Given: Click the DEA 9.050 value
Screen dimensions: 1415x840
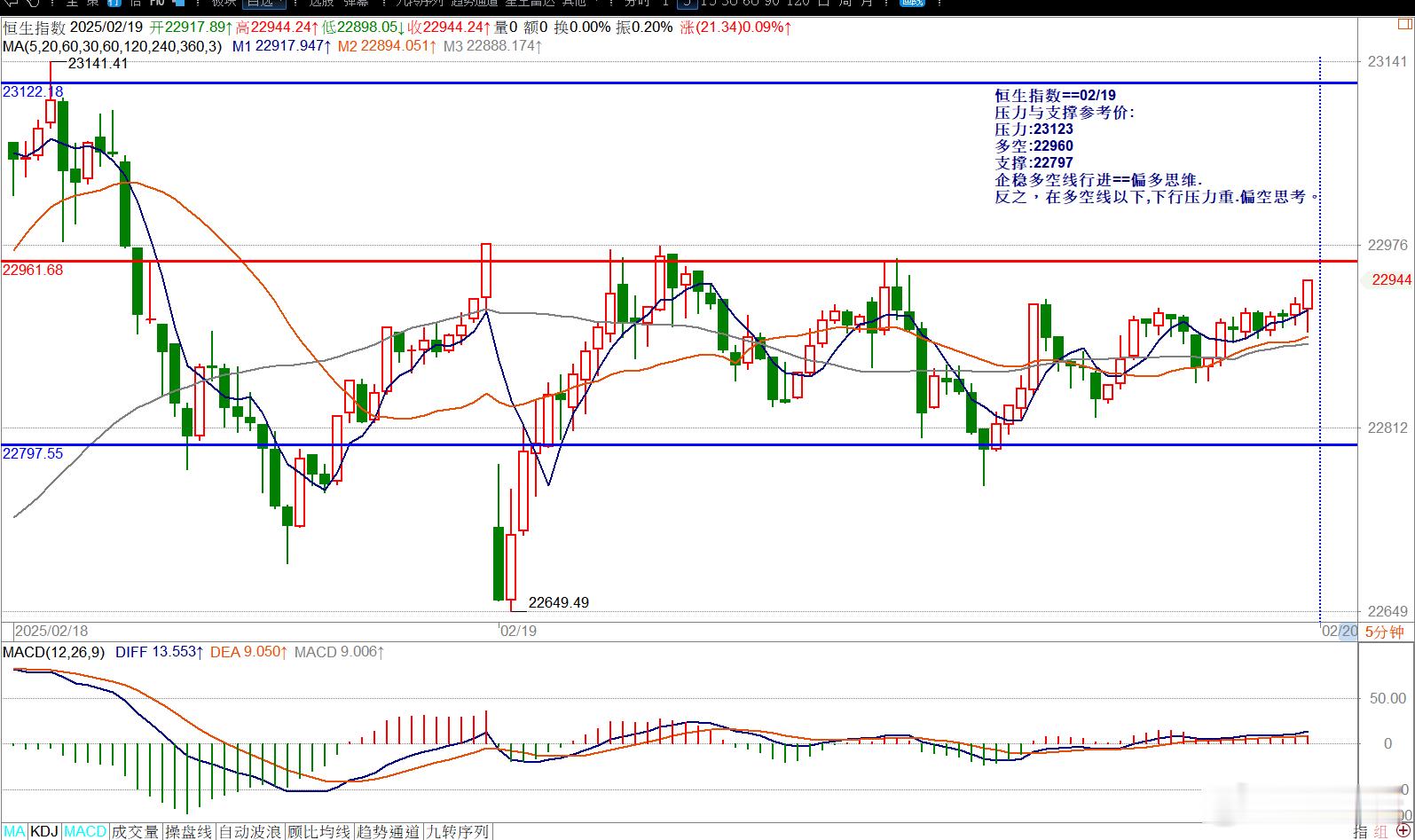Looking at the screenshot, I should point(249,652).
